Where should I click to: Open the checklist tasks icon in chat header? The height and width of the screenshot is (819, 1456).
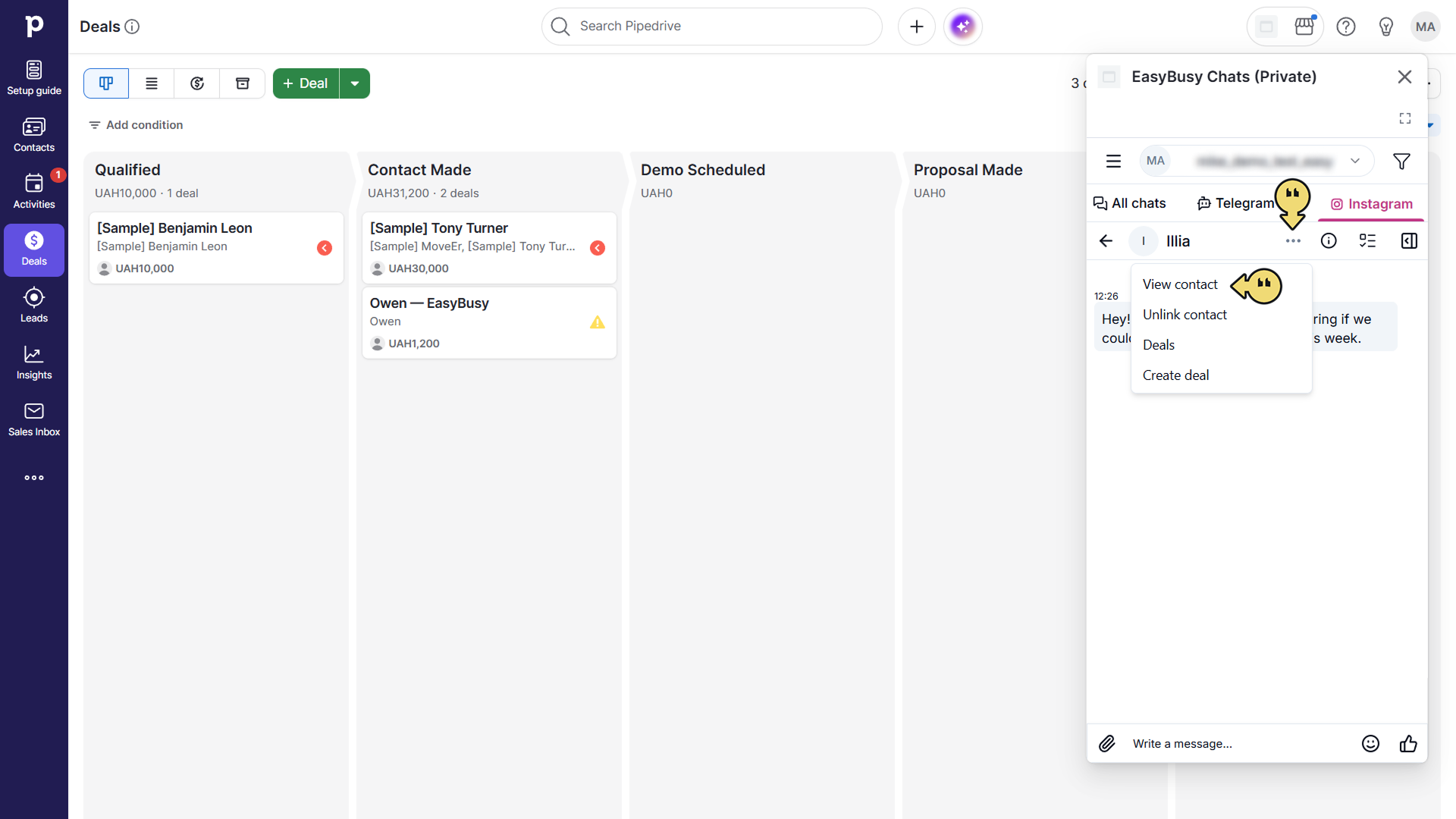pos(1368,241)
